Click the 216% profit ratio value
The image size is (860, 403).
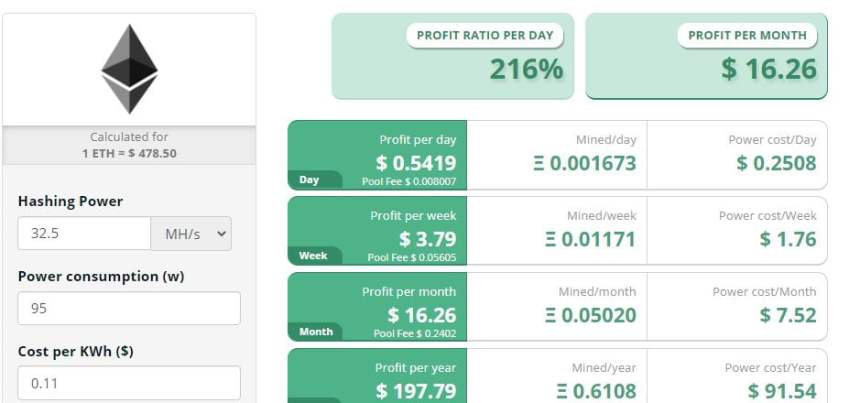[526, 69]
